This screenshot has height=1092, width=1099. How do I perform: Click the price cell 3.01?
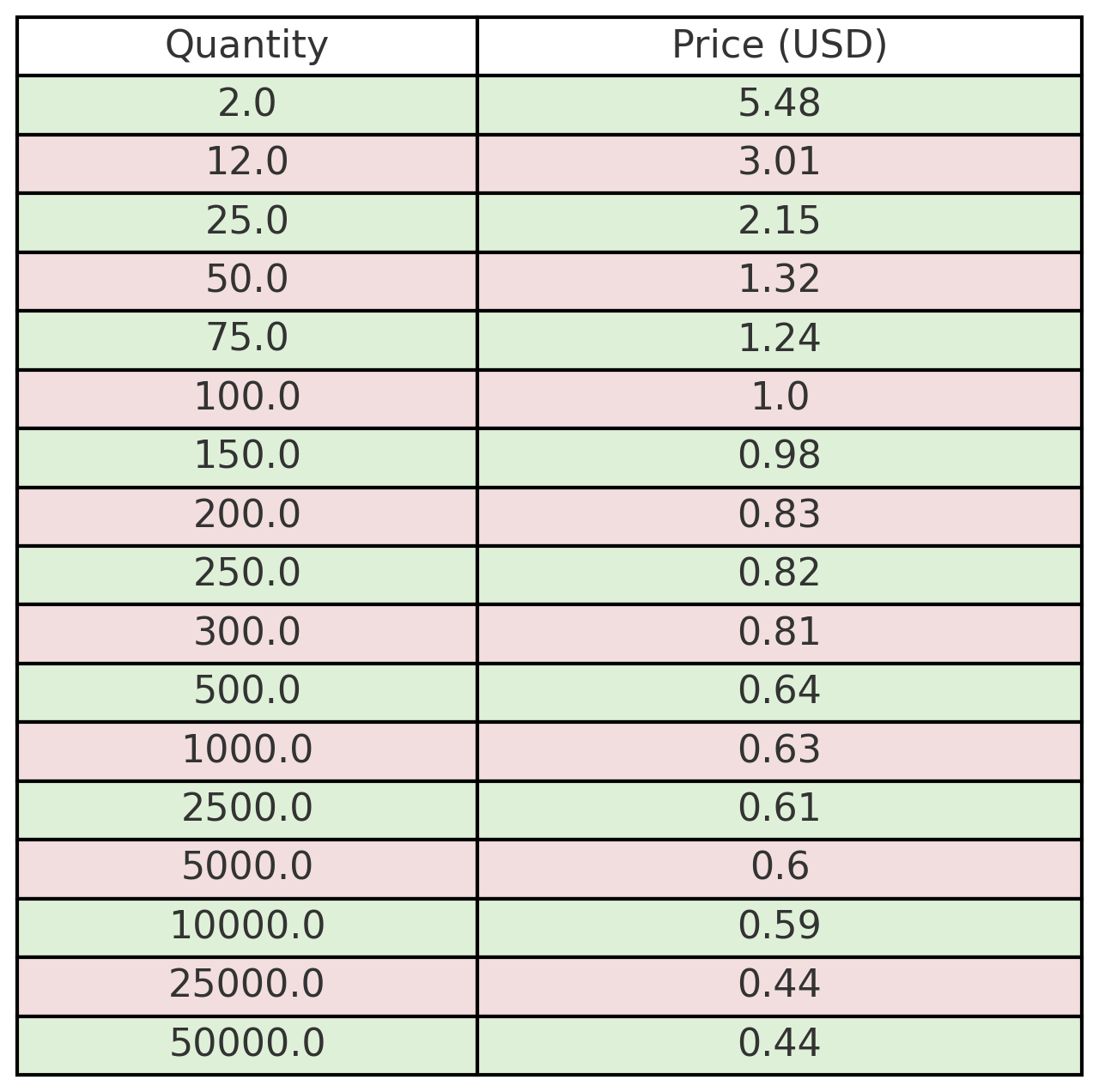(780, 164)
